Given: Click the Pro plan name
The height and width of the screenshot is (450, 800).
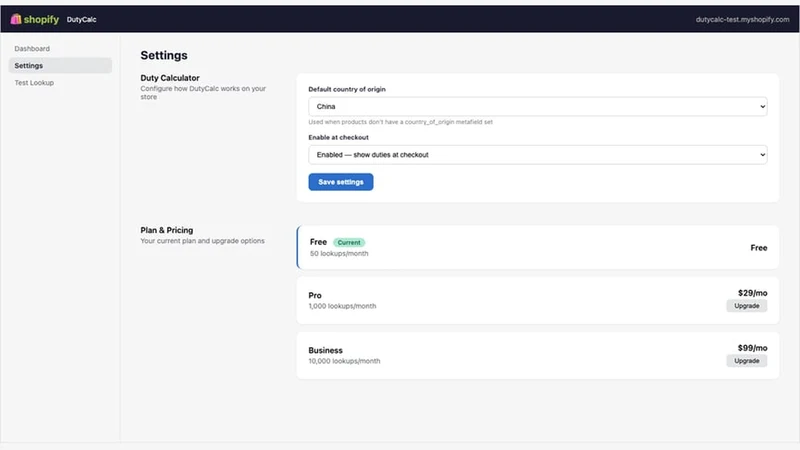Looking at the screenshot, I should (x=315, y=295).
